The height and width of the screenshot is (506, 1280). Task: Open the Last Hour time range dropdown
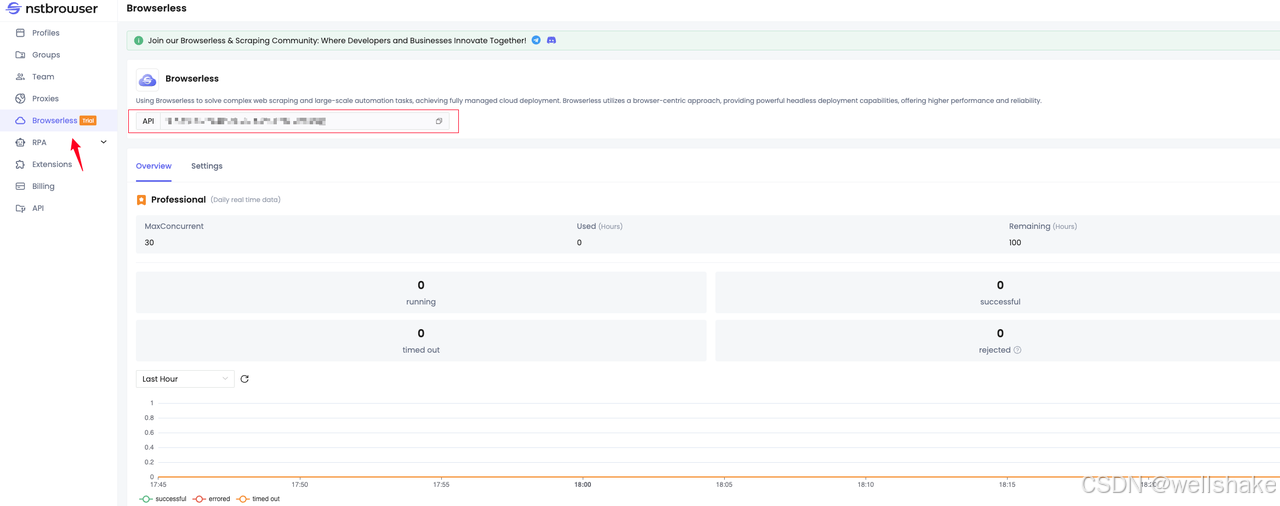pyautogui.click(x=185, y=379)
